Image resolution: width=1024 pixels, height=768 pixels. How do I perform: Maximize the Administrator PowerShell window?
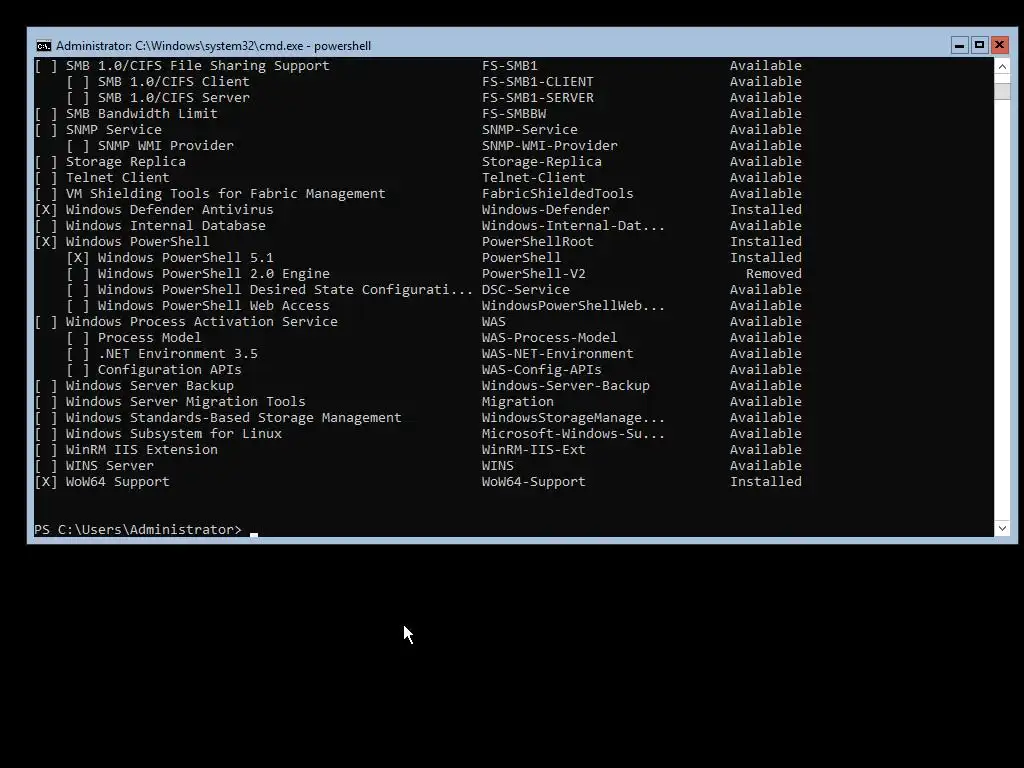(979, 45)
